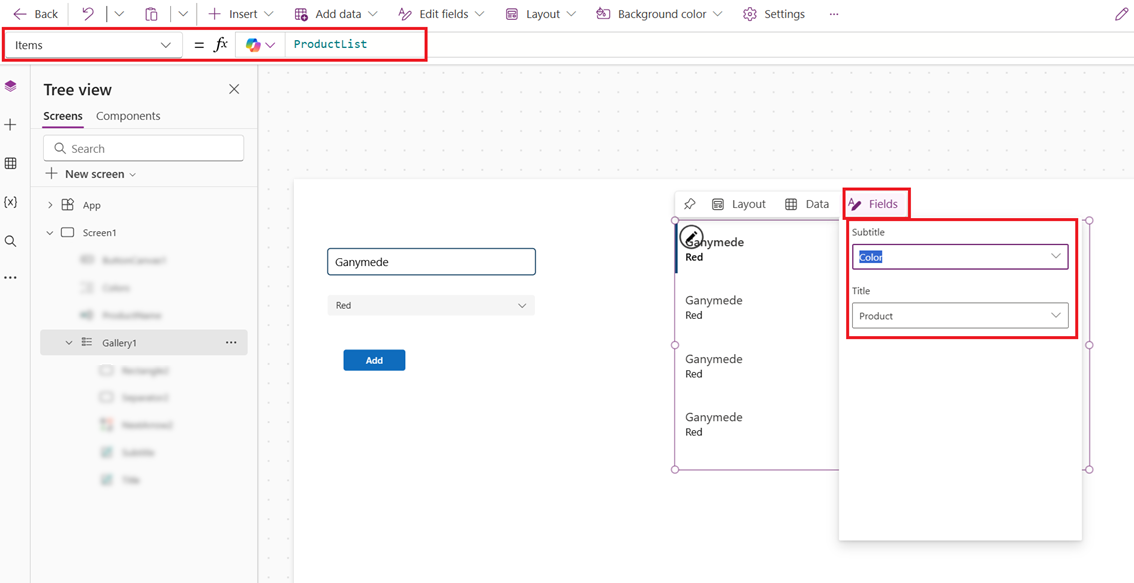The image size is (1134, 583).
Task: Open the Edit fields menu
Action: coord(440,14)
